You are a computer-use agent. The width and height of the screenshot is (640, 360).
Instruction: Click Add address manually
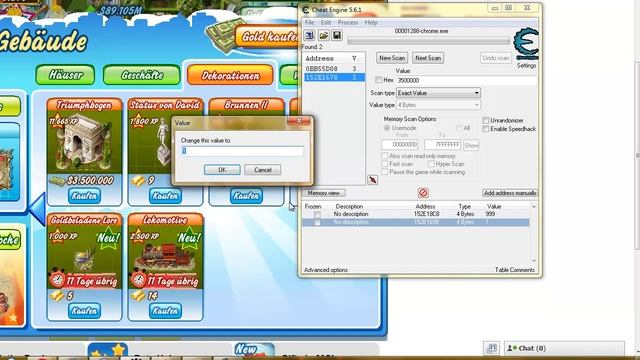pyautogui.click(x=510, y=193)
